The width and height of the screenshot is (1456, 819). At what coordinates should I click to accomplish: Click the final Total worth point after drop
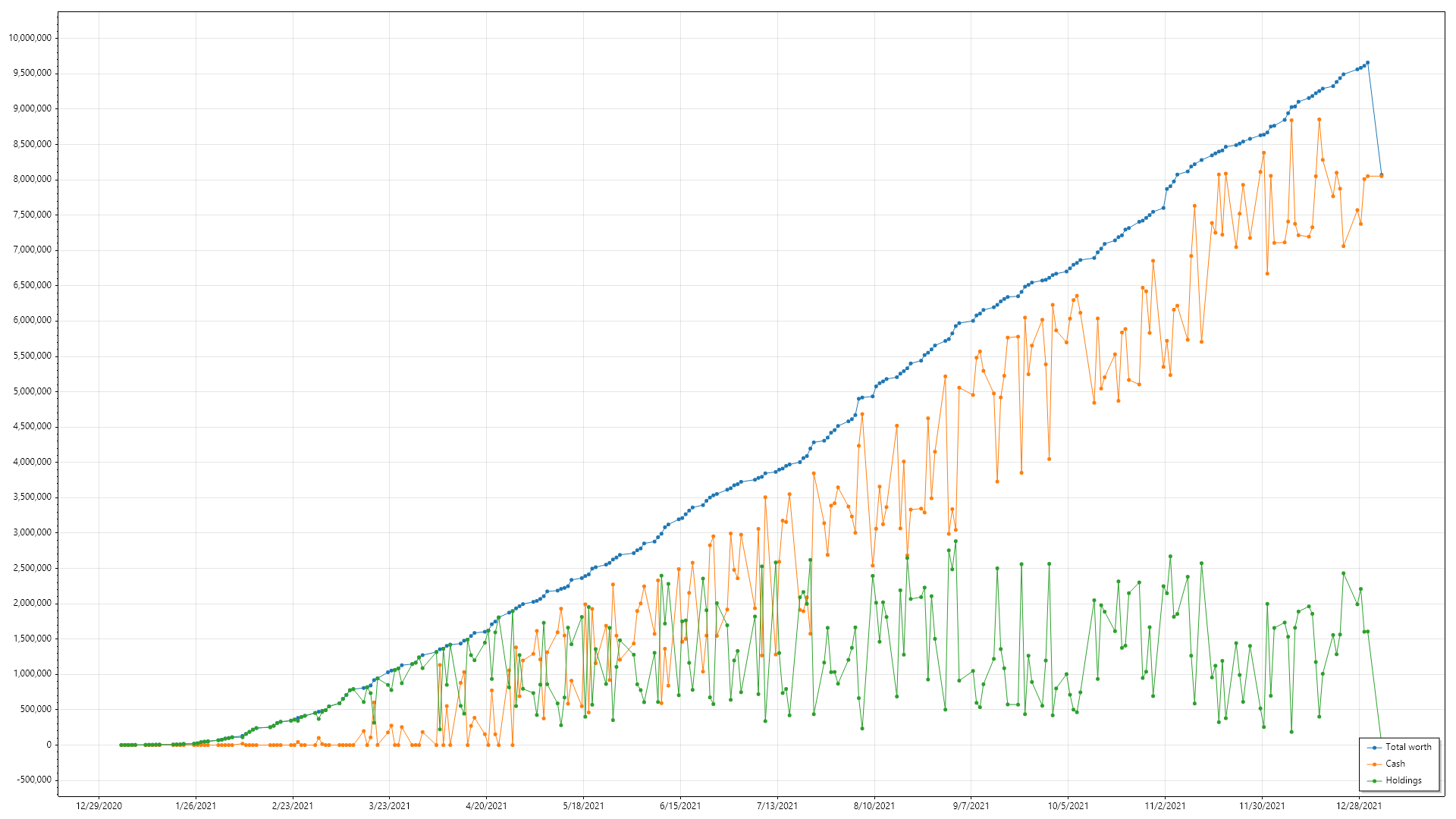[1381, 174]
